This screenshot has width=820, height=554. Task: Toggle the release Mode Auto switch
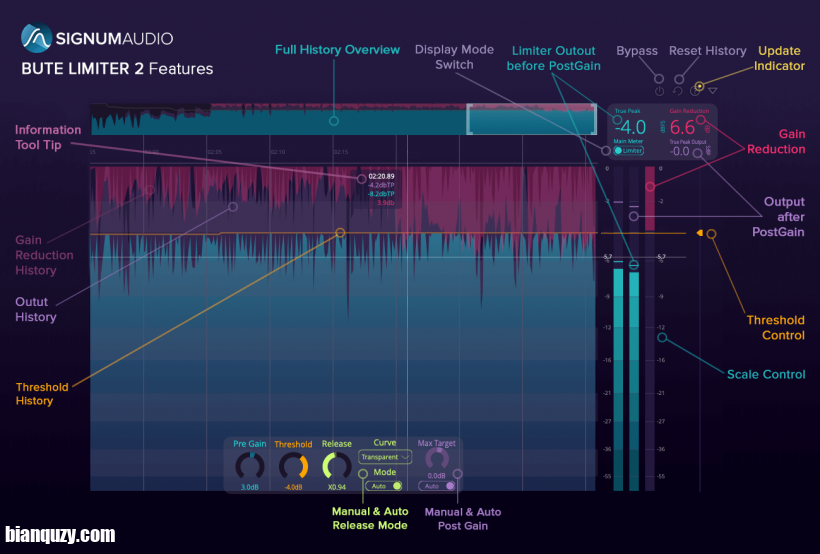coord(384,486)
